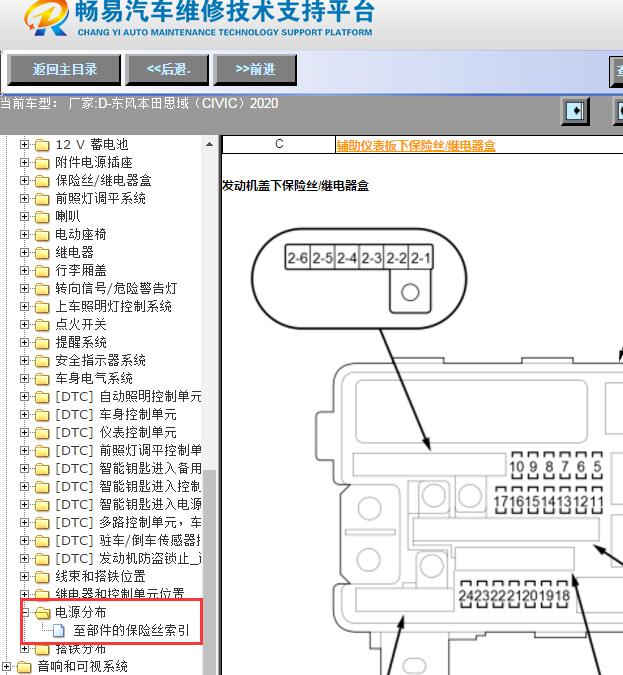
Task: Click the 至部件的保险丝索引 document icon
Action: (x=59, y=631)
